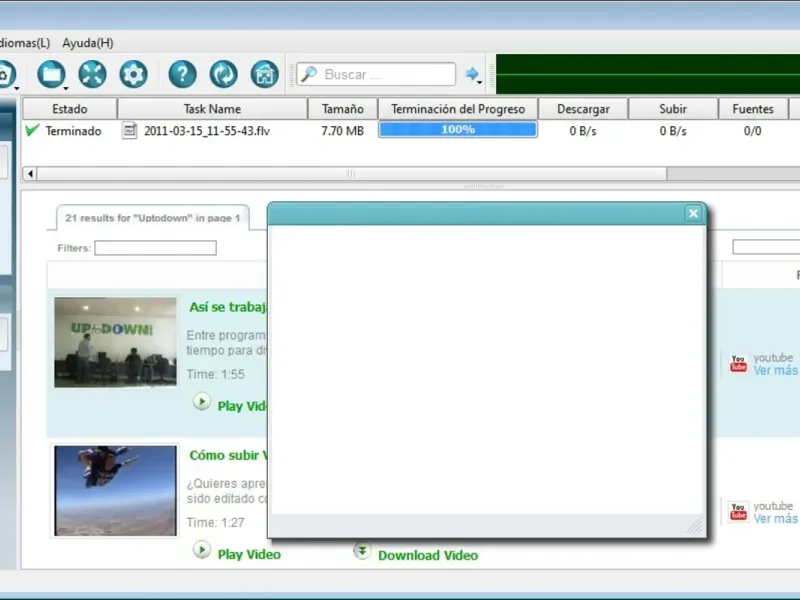Click Ver más for the second result
The image size is (800, 600).
pyautogui.click(x=776, y=518)
